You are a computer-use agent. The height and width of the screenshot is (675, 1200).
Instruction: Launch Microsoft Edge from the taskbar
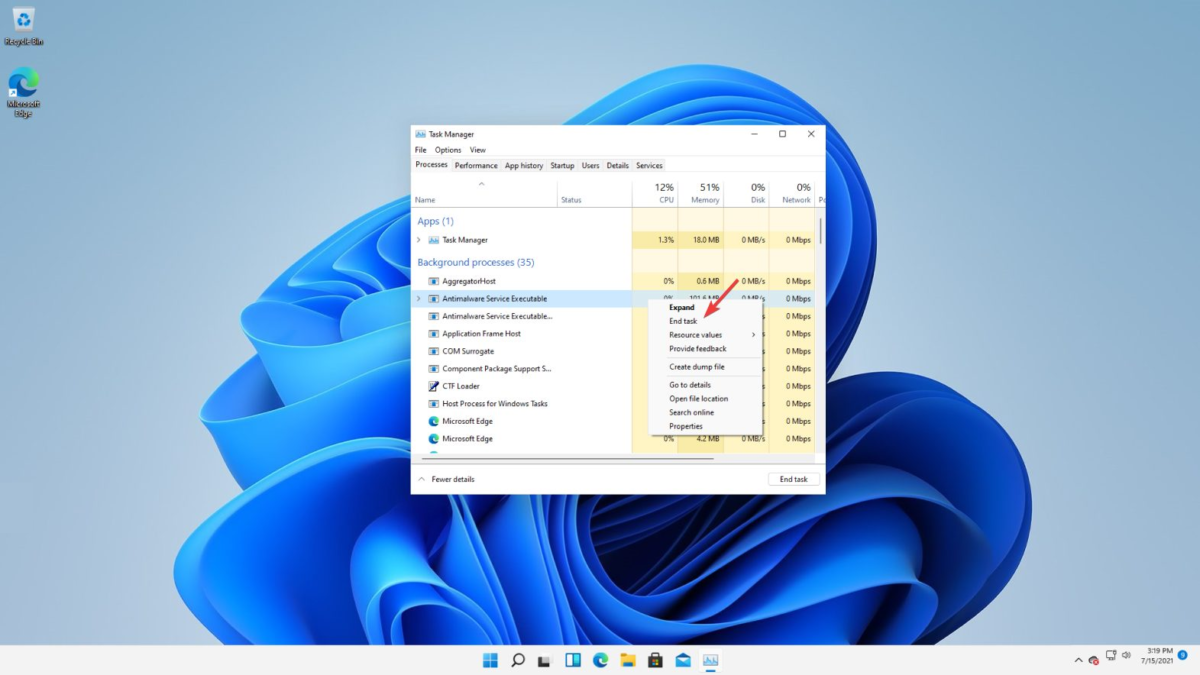pyautogui.click(x=600, y=660)
